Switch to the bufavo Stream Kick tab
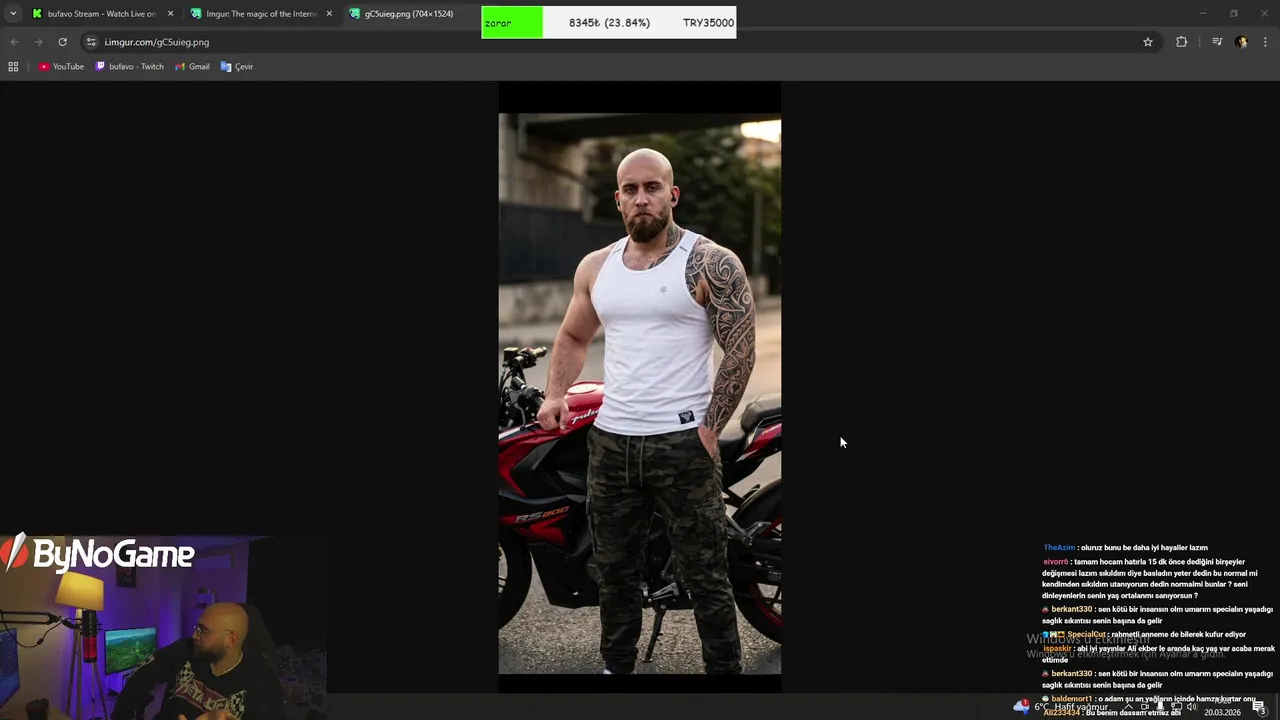Screen dimensions: 1280x720 [x=102, y=14]
